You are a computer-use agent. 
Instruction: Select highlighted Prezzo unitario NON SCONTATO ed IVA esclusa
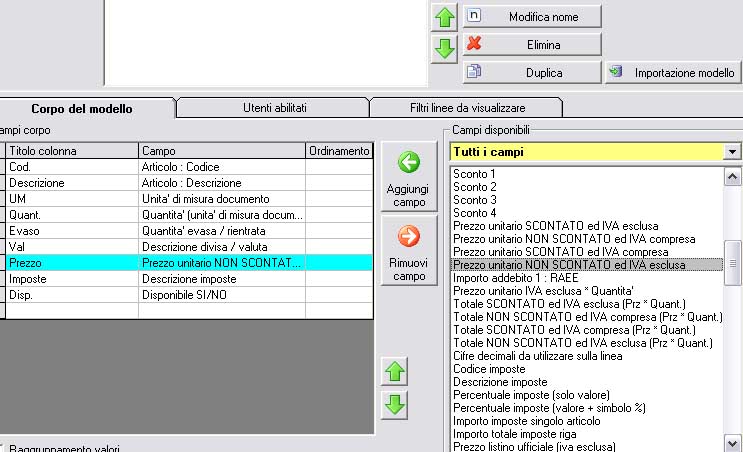click(x=587, y=265)
